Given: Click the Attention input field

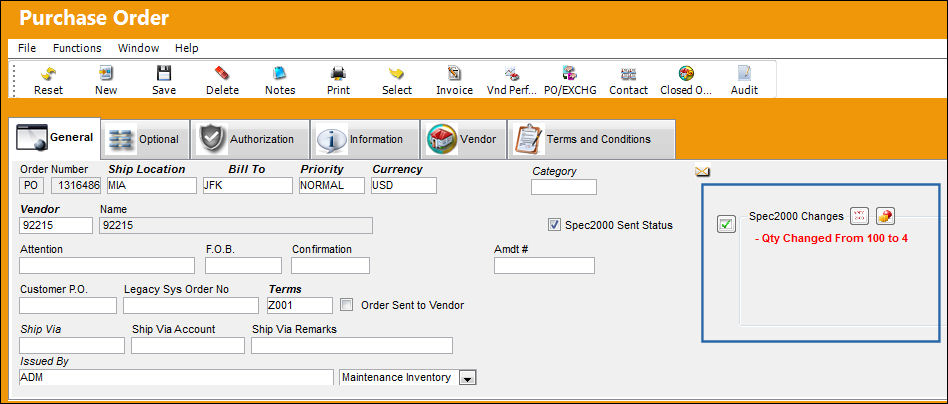Looking at the screenshot, I should 107,266.
